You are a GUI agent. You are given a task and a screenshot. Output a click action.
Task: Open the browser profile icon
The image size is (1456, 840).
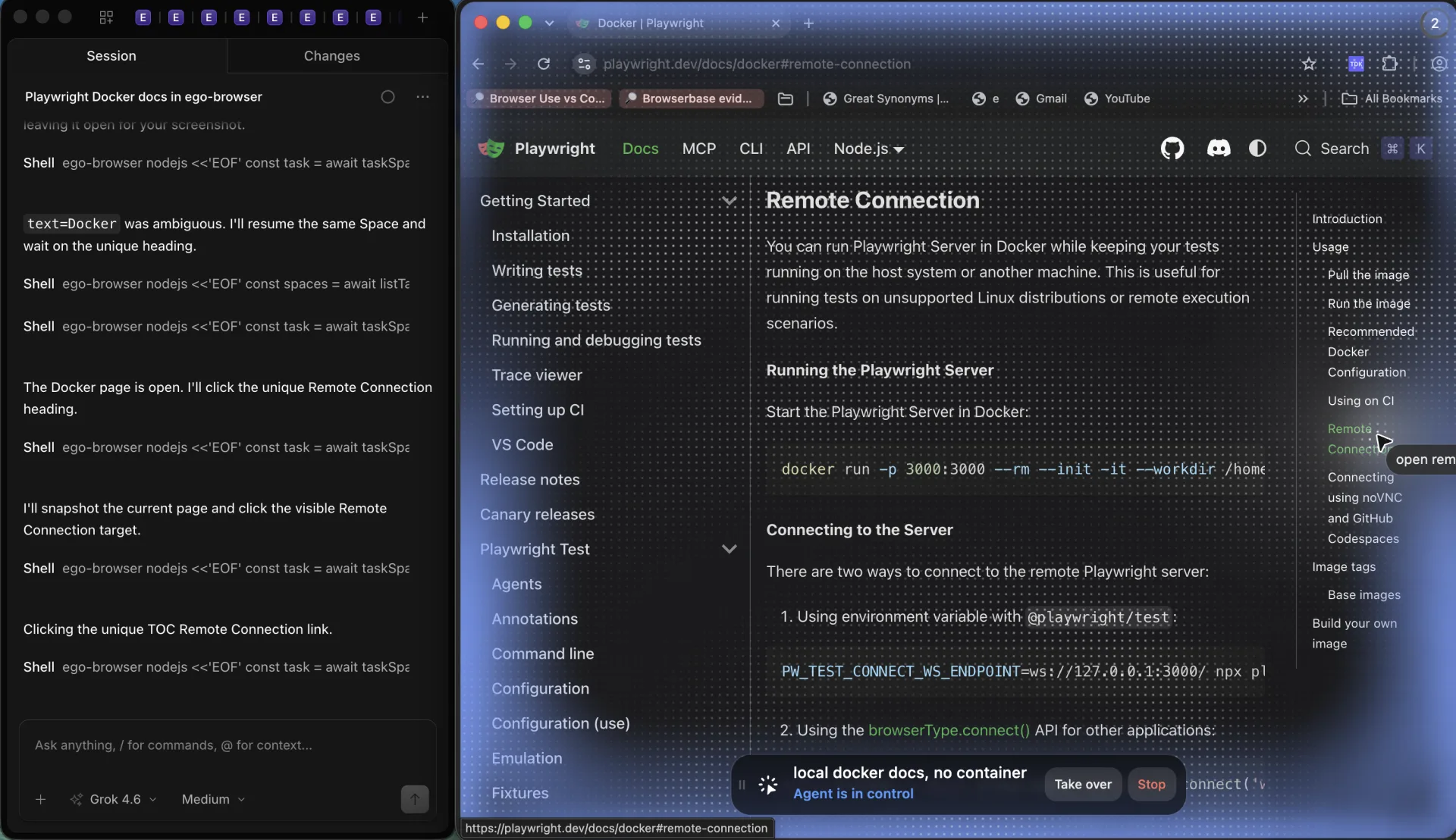pos(1439,64)
